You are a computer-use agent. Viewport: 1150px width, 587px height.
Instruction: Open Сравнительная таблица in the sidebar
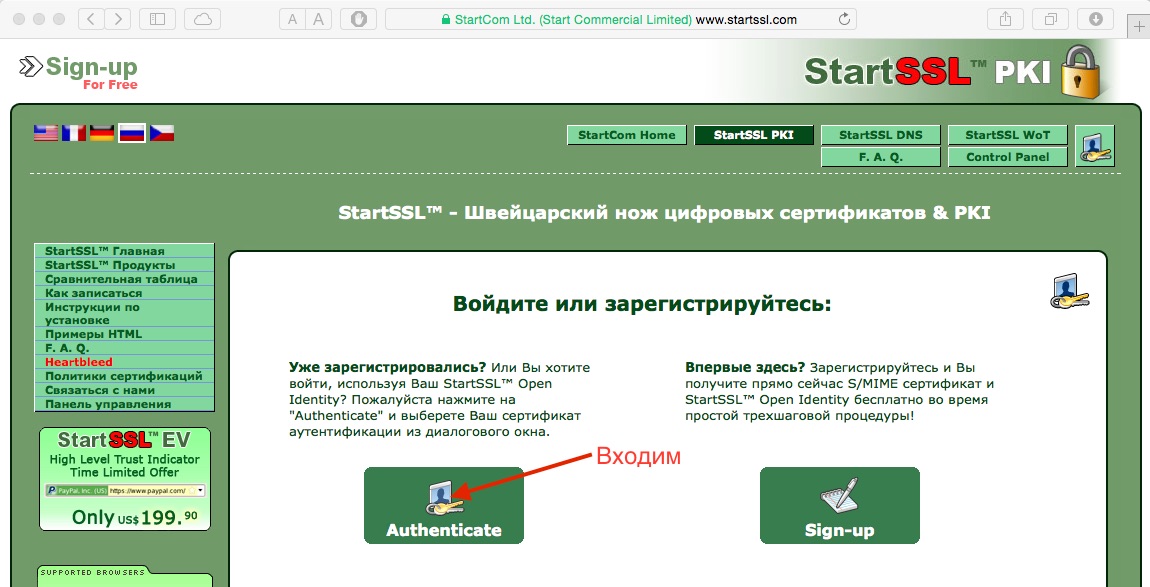point(121,279)
